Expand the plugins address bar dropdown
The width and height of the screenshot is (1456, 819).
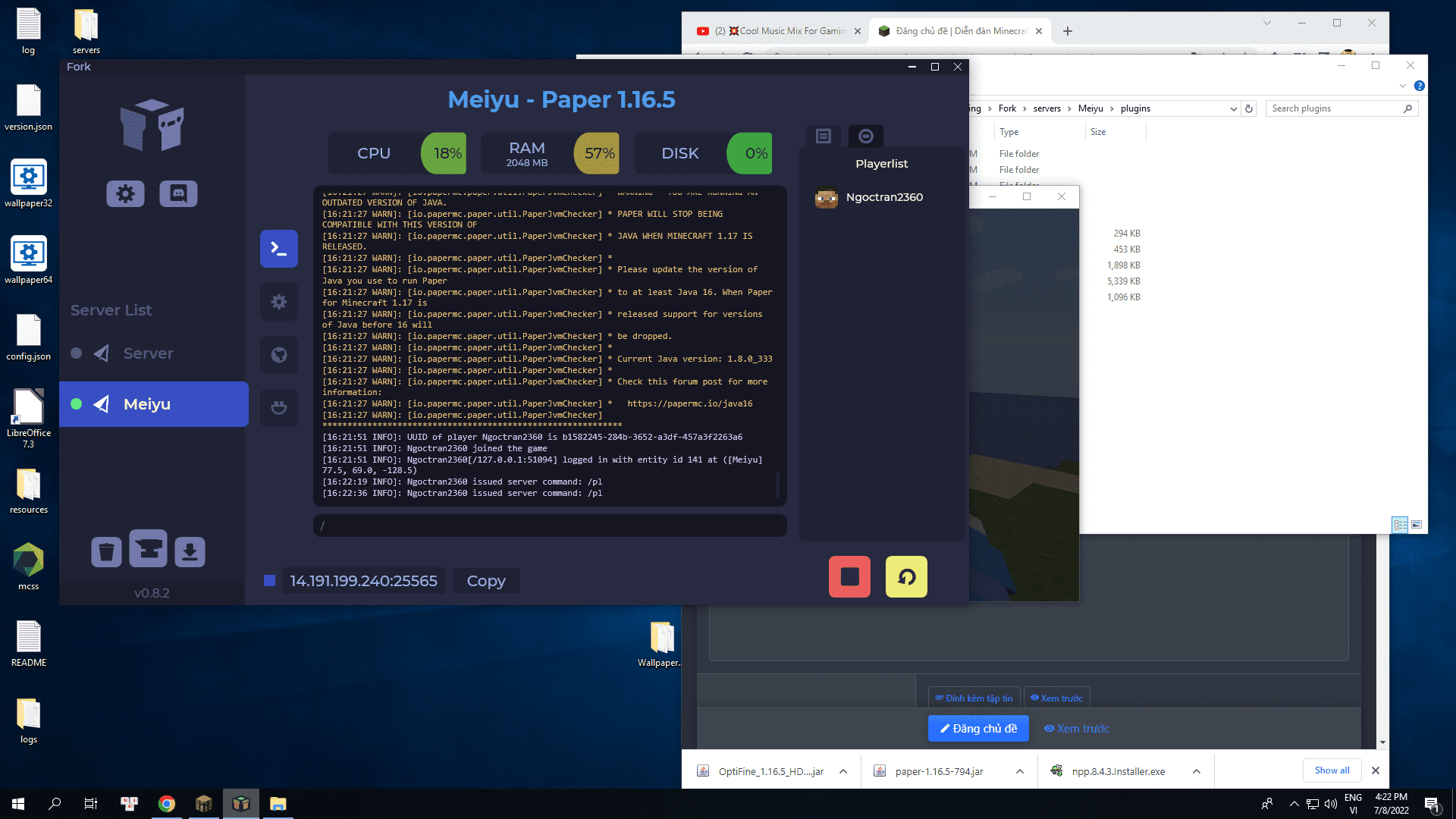pos(1233,109)
